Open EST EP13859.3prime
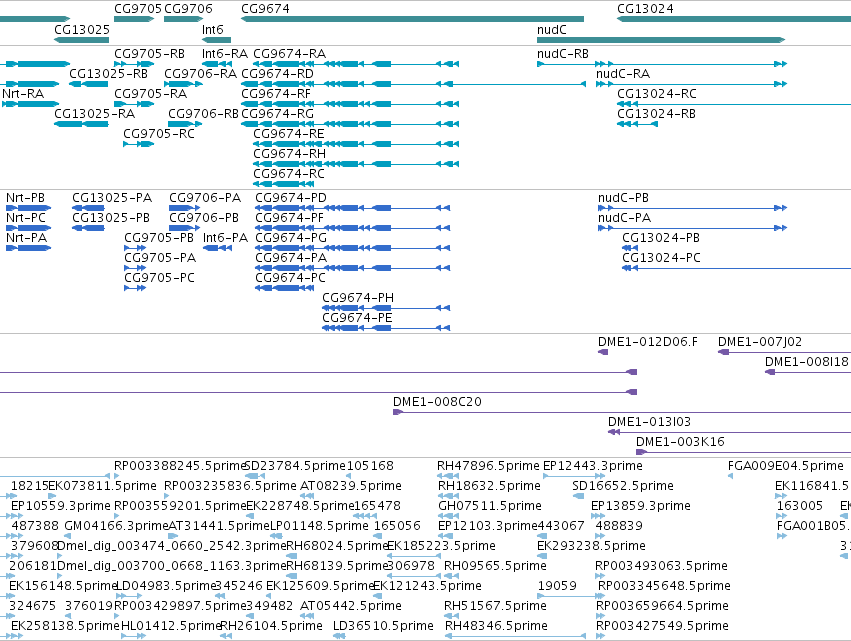Screen dimensions: 851x641 641,507
